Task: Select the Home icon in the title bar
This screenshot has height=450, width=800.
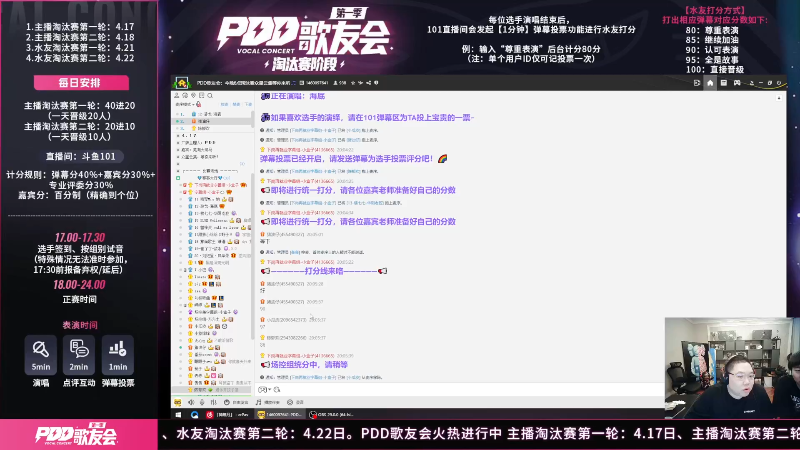Action: 710,83
